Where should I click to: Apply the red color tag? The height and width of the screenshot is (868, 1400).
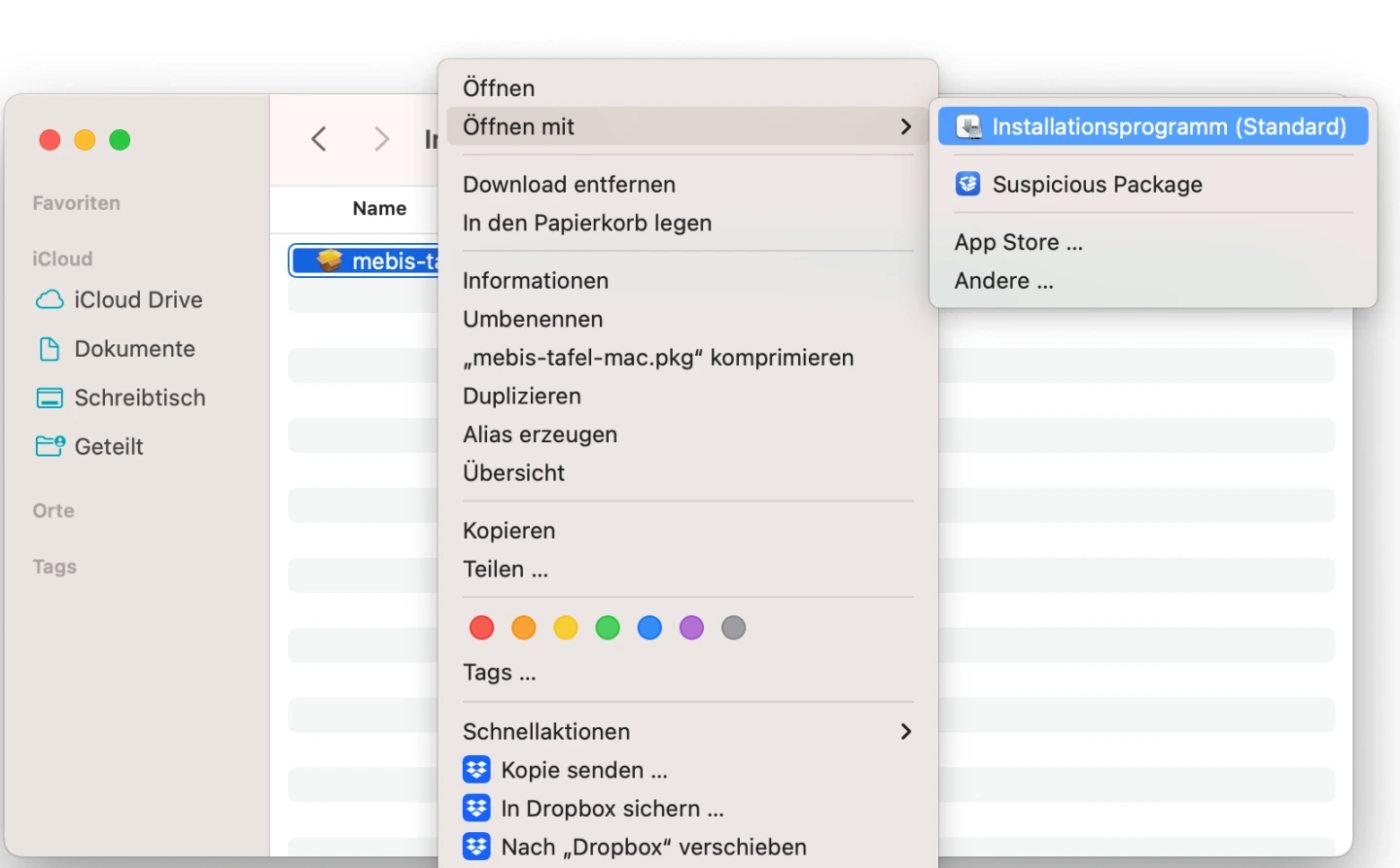[x=481, y=628]
